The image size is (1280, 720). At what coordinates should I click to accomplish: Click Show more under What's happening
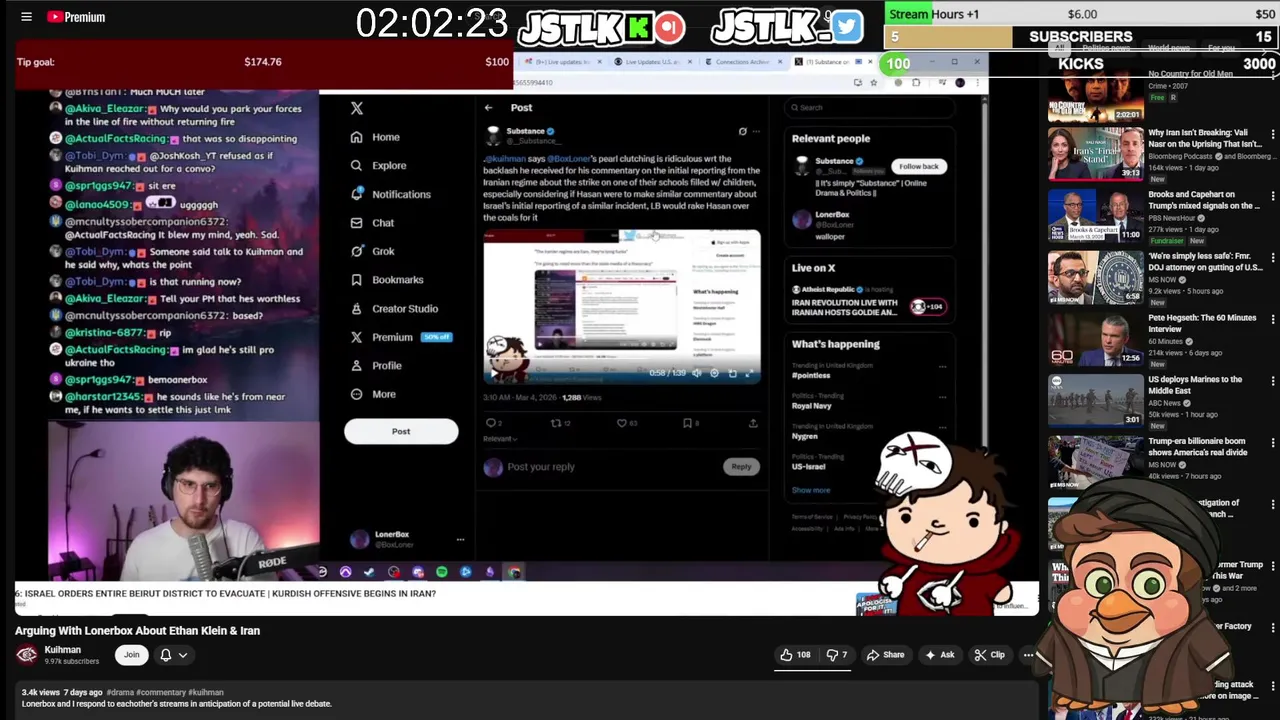pyautogui.click(x=811, y=490)
